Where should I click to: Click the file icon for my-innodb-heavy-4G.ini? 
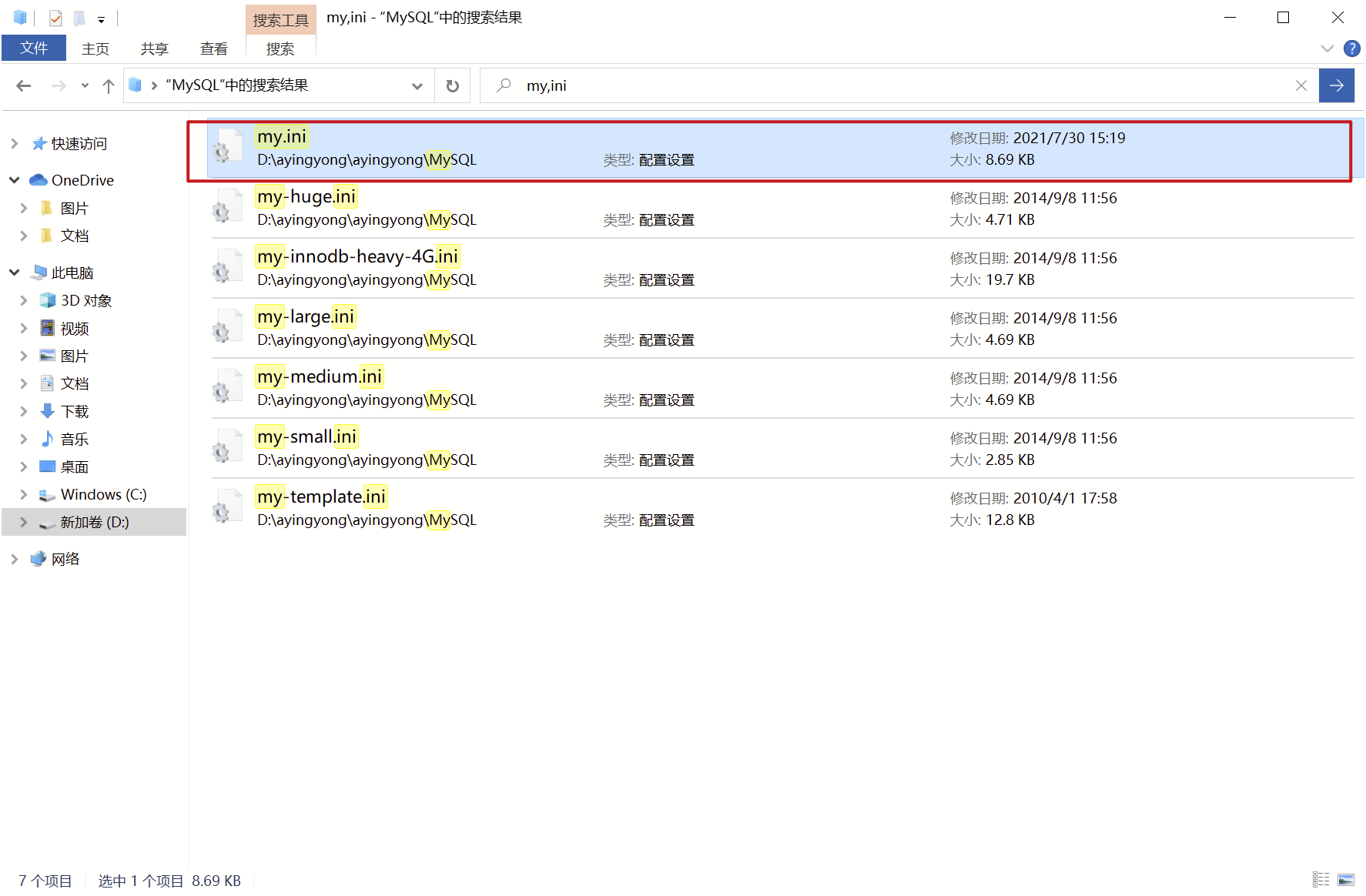(228, 266)
